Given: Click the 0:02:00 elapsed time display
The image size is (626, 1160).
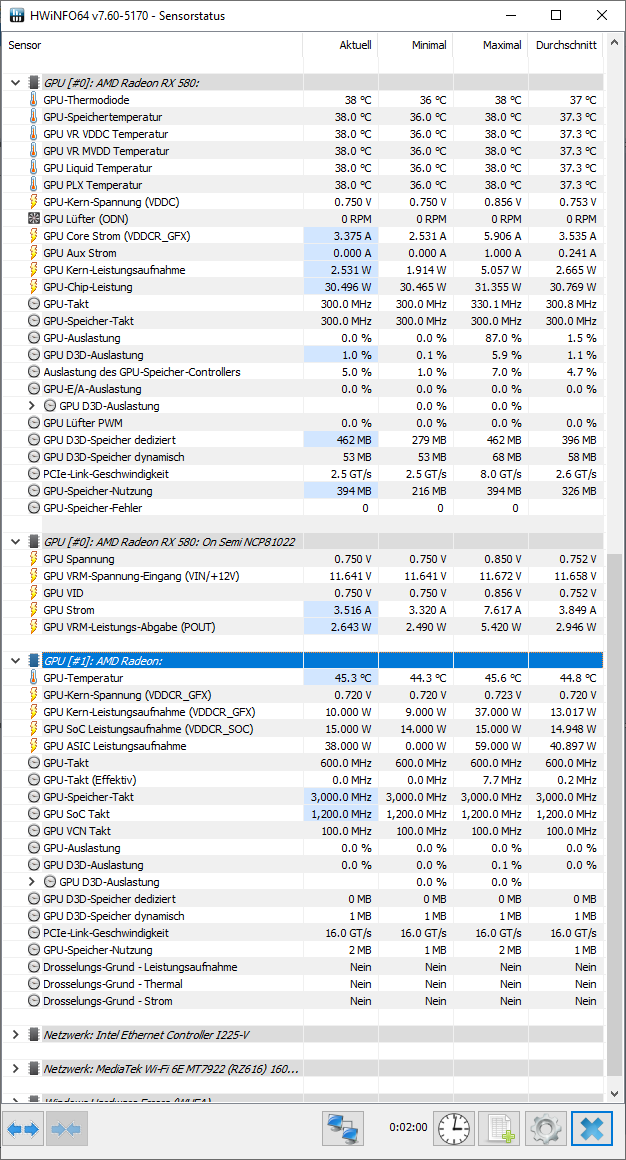Looking at the screenshot, I should [x=408, y=1127].
